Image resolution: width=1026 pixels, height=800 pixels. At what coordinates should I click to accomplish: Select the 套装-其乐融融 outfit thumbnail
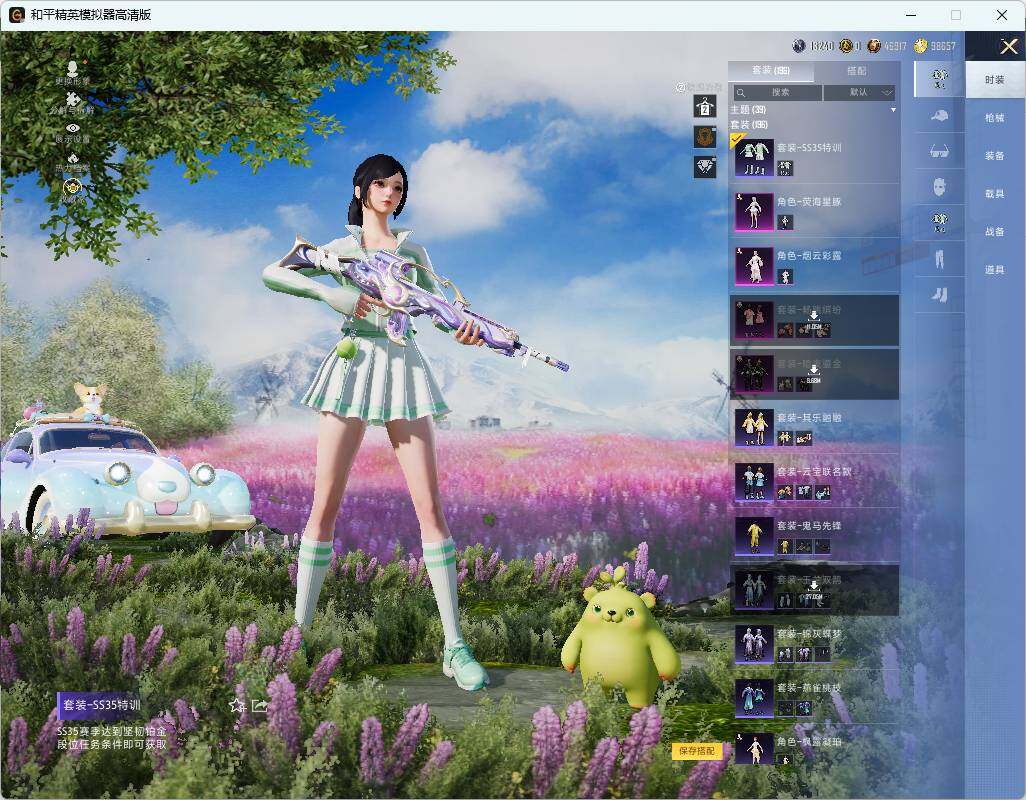pyautogui.click(x=754, y=428)
